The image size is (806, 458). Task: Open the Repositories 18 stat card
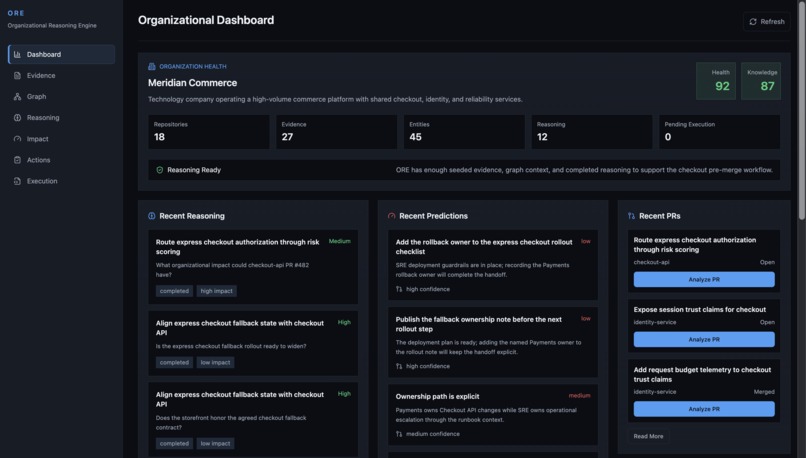pos(209,132)
